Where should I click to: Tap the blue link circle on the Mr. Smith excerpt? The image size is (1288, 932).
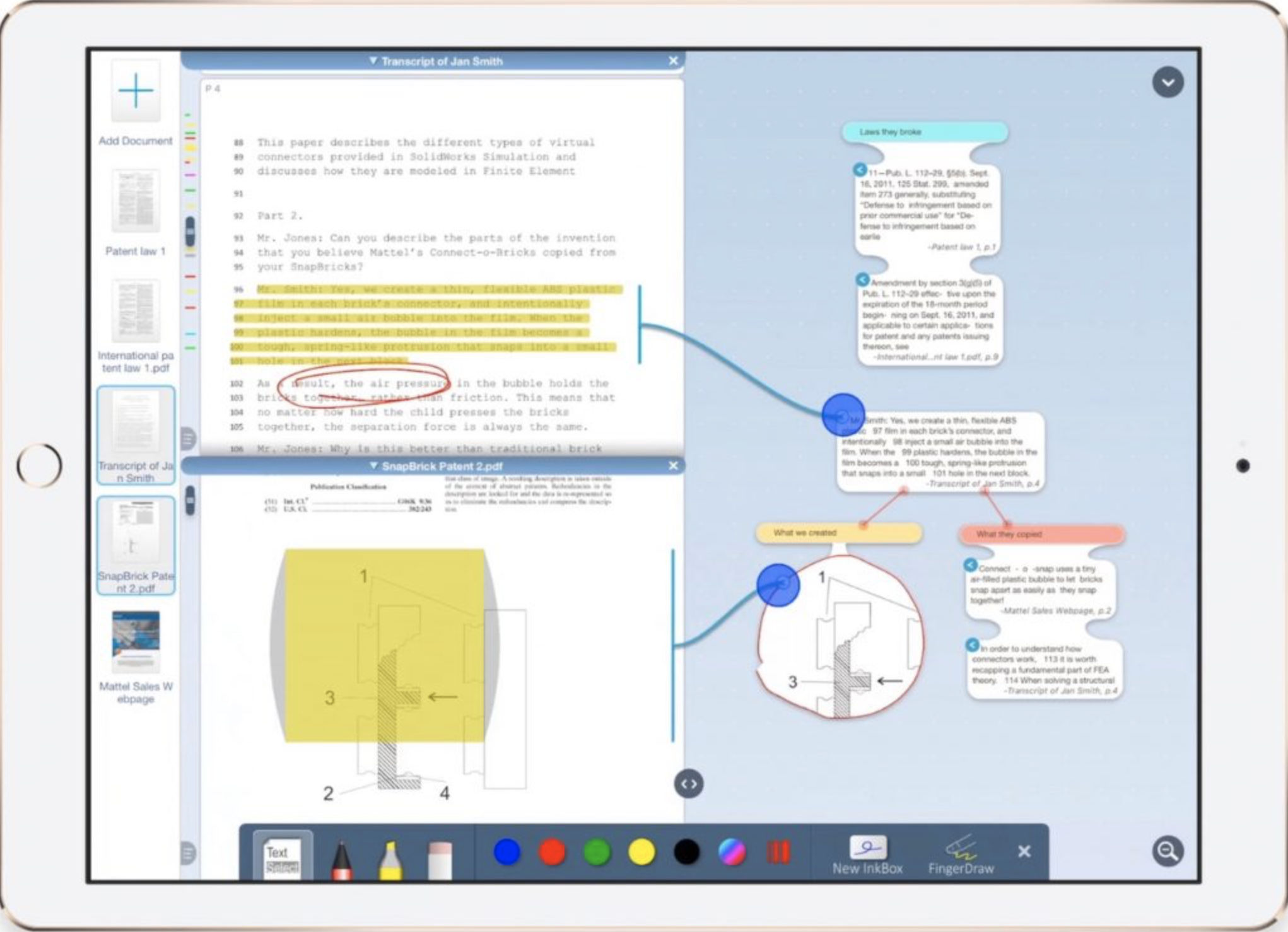843,416
